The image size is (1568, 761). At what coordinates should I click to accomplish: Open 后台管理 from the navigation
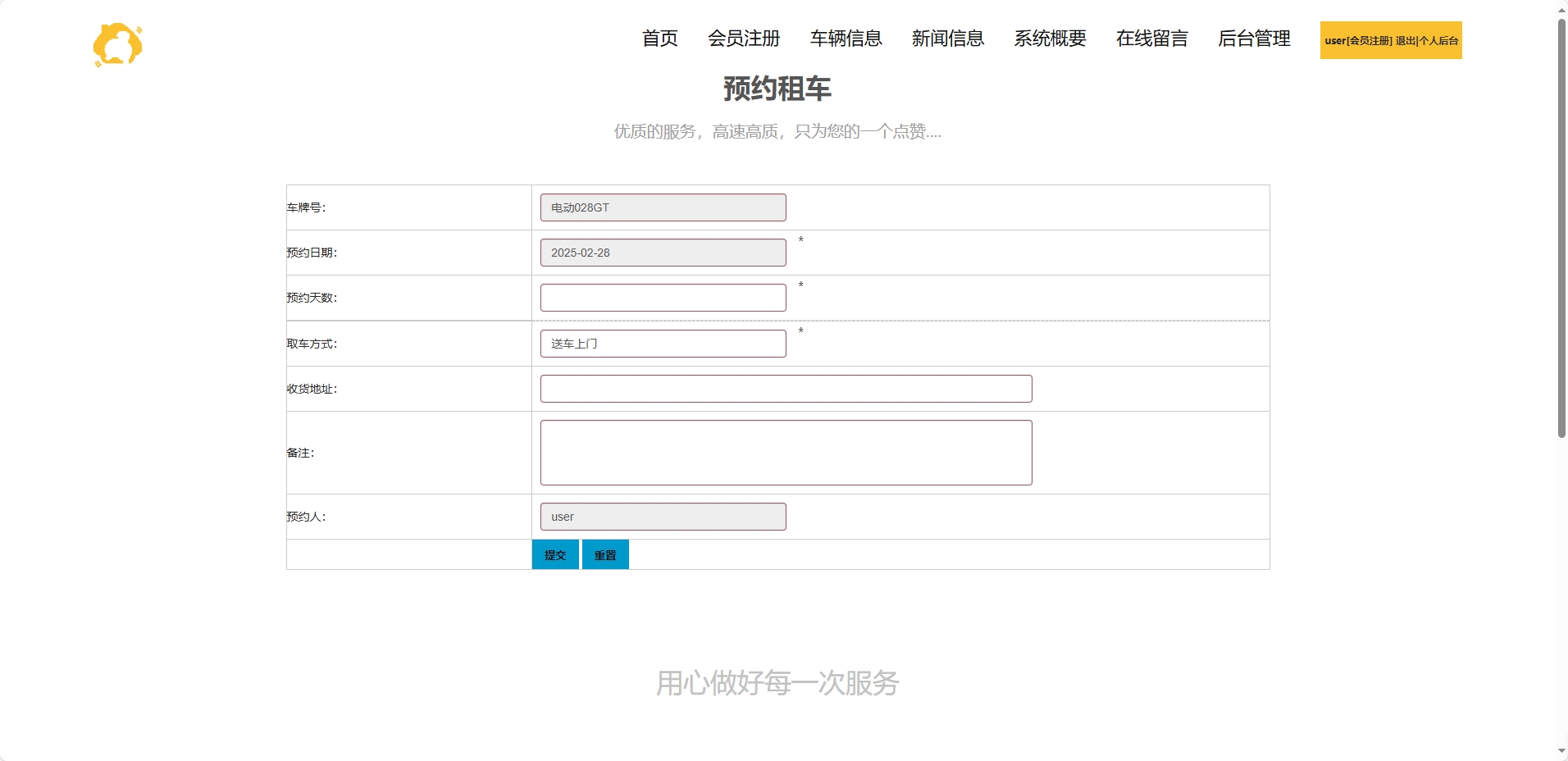tap(1253, 39)
